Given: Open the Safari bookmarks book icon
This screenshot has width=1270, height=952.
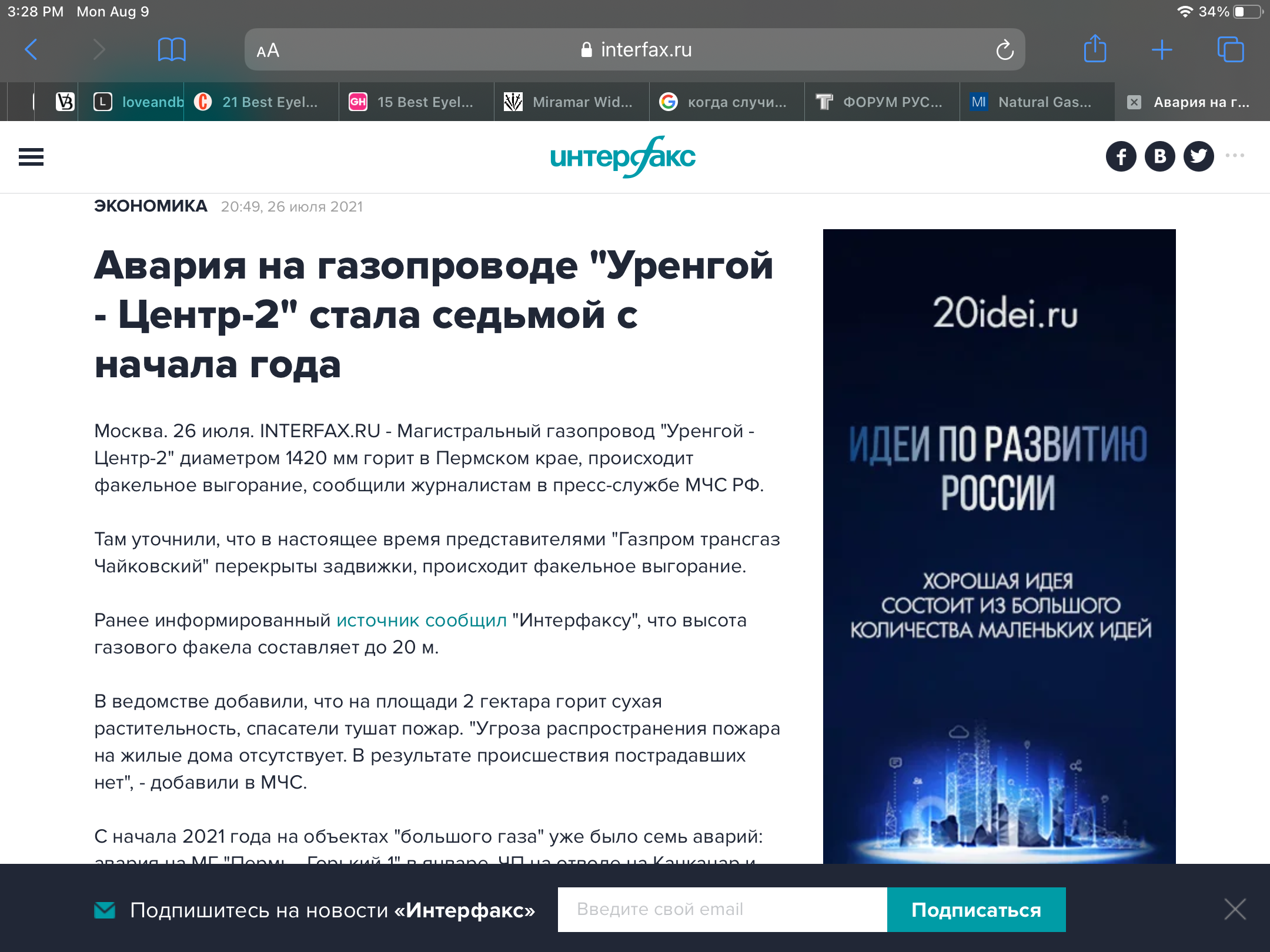Looking at the screenshot, I should click(x=172, y=49).
